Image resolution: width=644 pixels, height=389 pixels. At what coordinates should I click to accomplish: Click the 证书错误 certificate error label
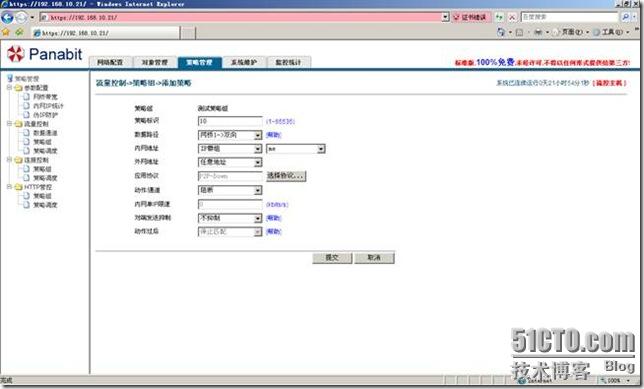473,17
